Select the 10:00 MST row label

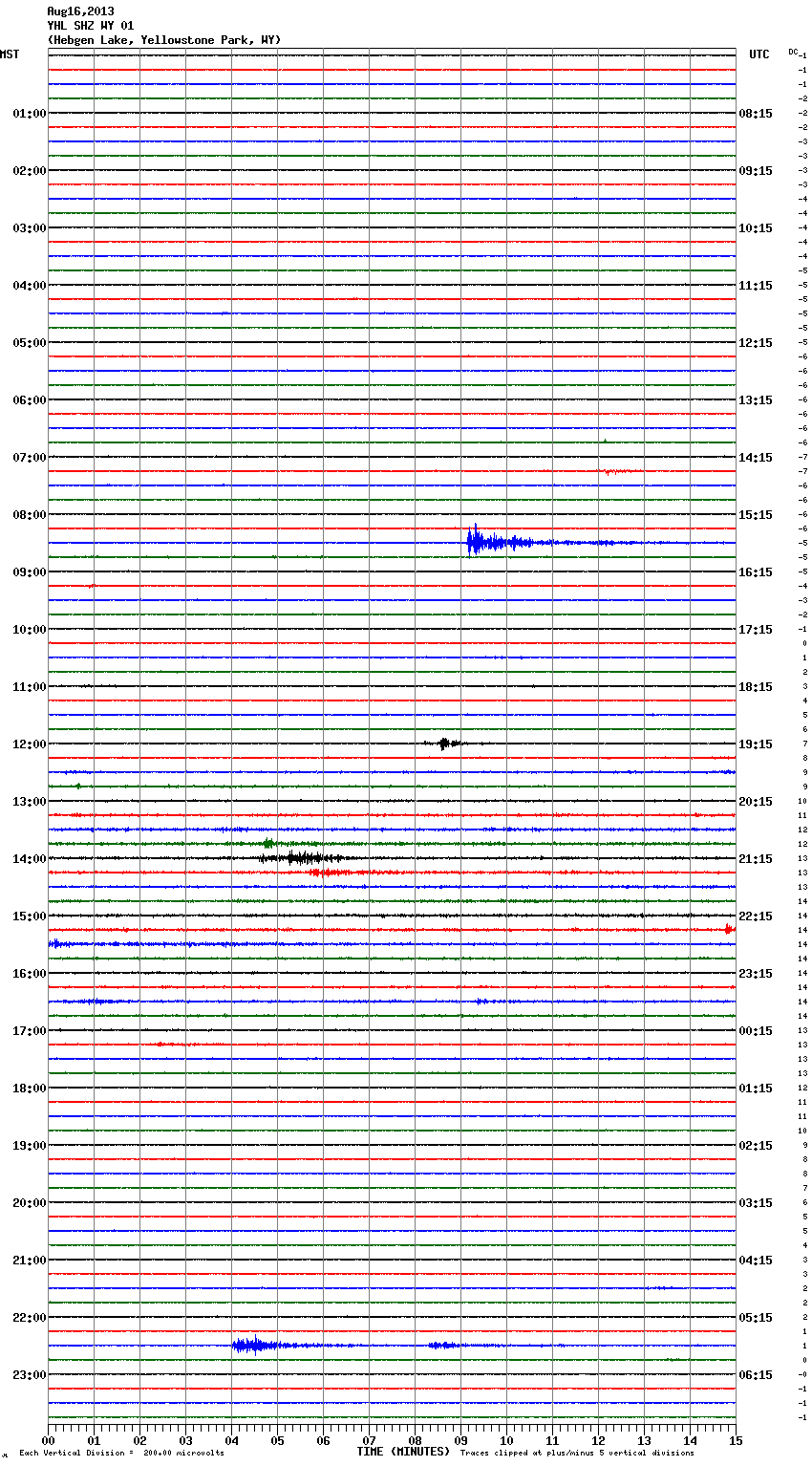[x=29, y=630]
